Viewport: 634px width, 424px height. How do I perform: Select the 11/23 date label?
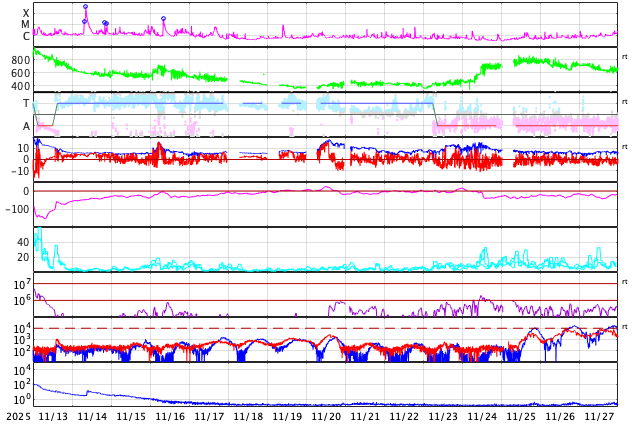[x=443, y=416]
